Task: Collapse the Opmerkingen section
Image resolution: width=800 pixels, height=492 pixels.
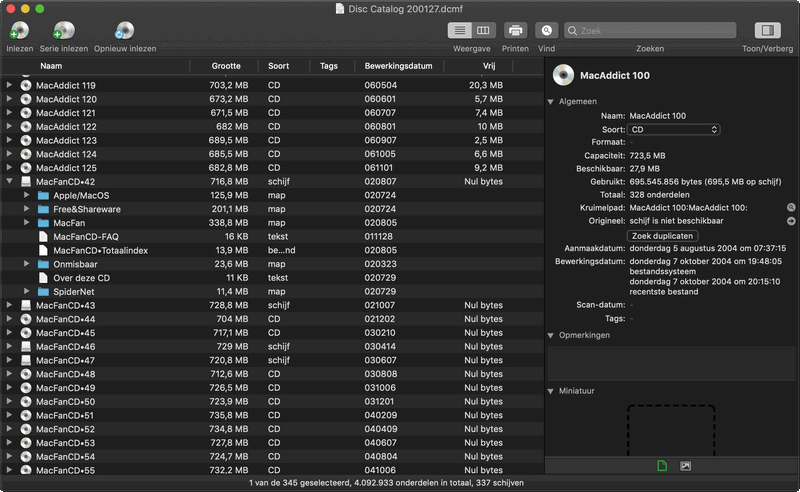Action: [551, 335]
